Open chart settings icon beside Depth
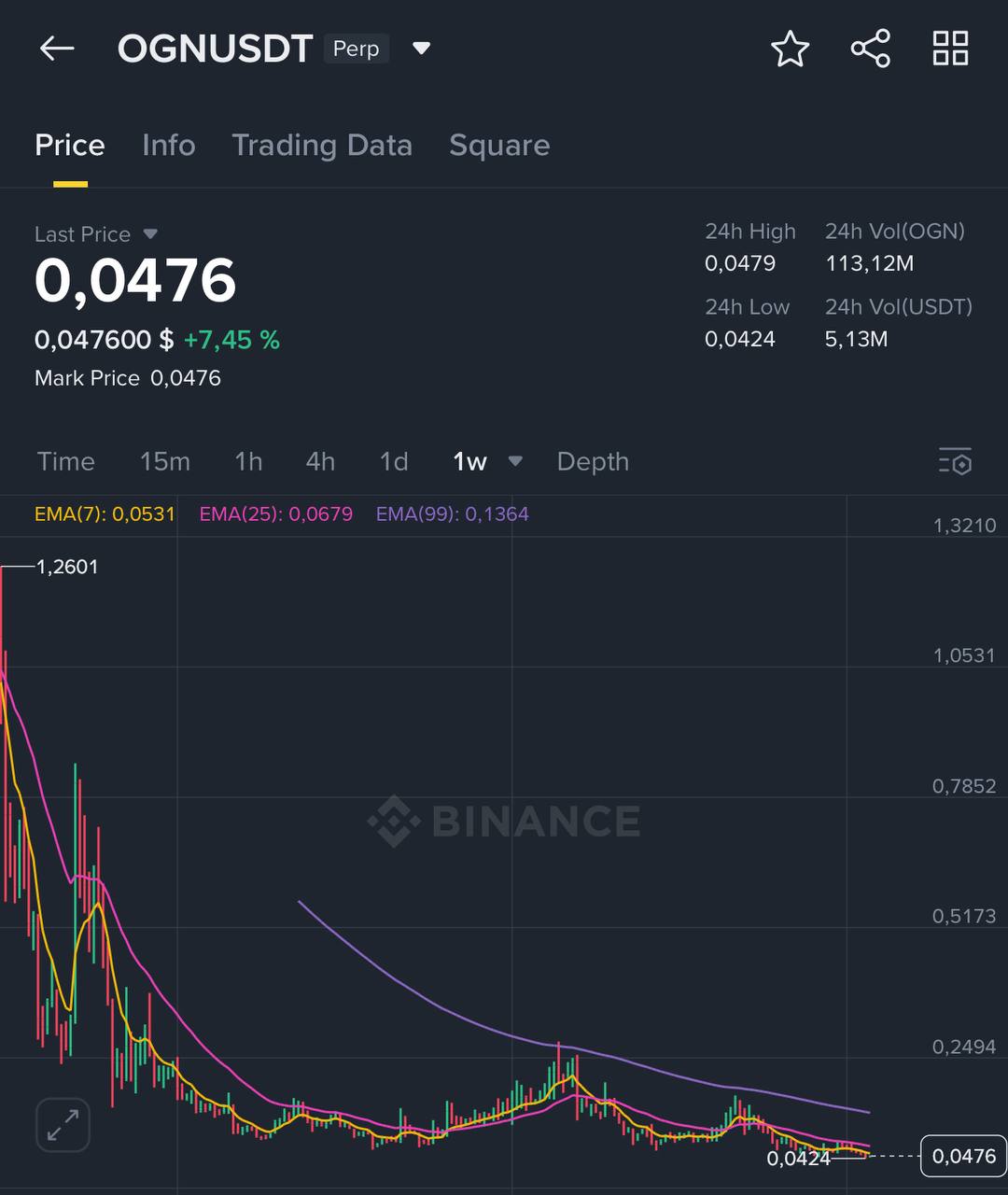The width and height of the screenshot is (1008, 1195). (955, 461)
